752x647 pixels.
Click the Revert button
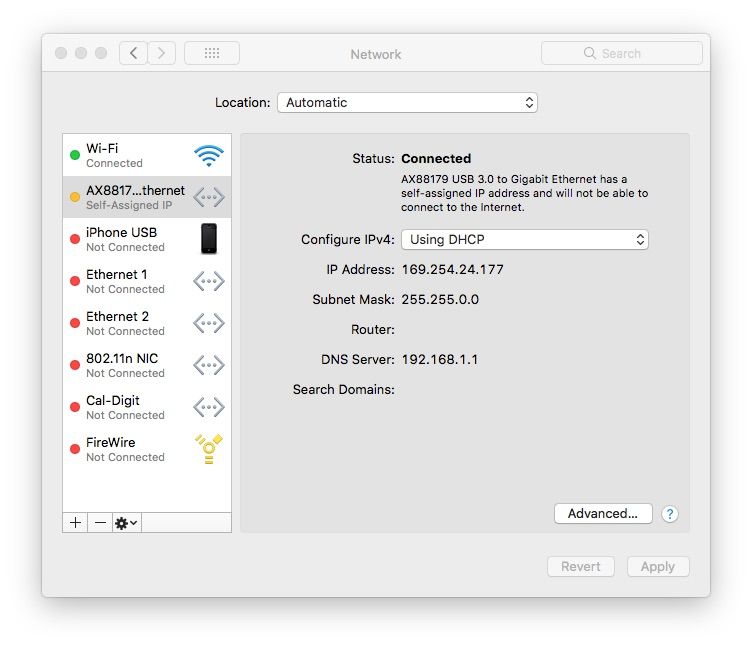pos(580,567)
